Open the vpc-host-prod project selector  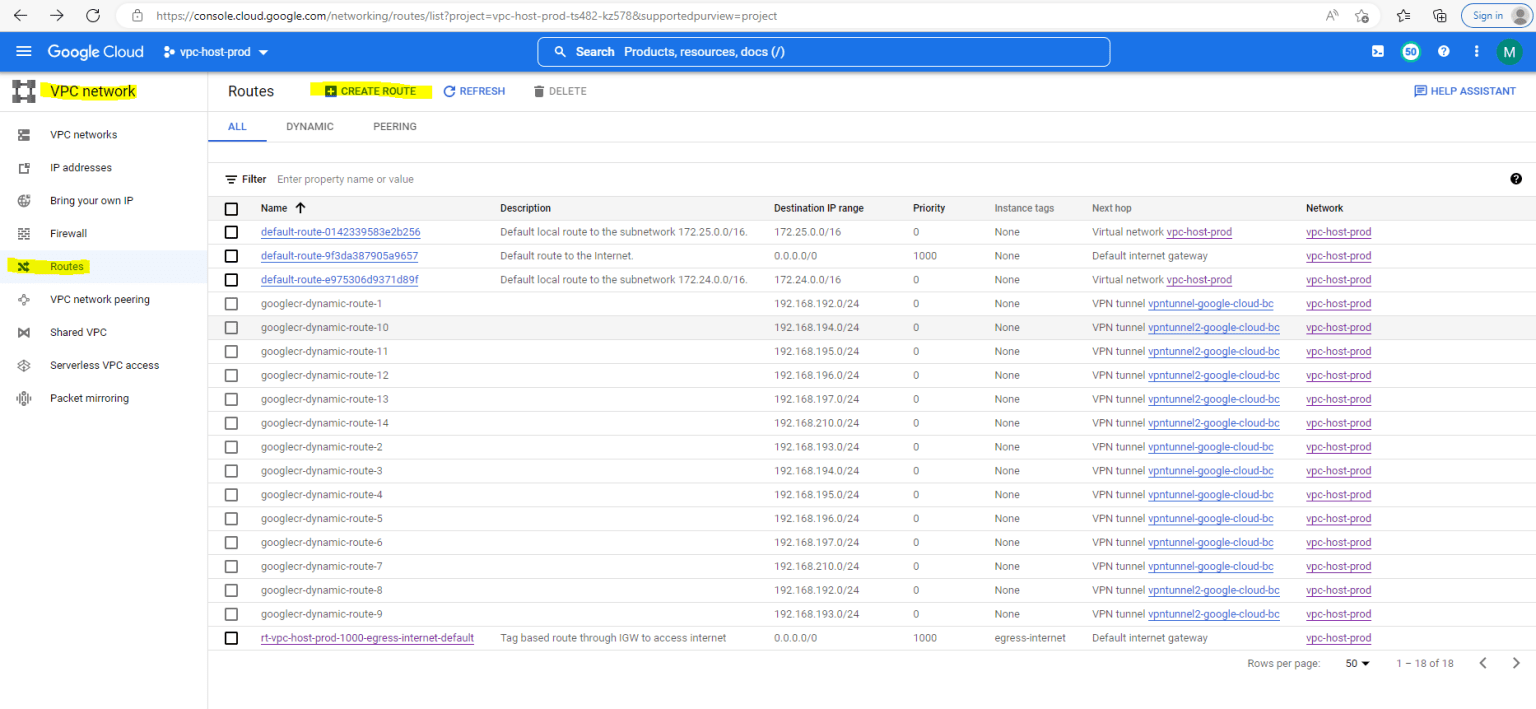[x=215, y=51]
